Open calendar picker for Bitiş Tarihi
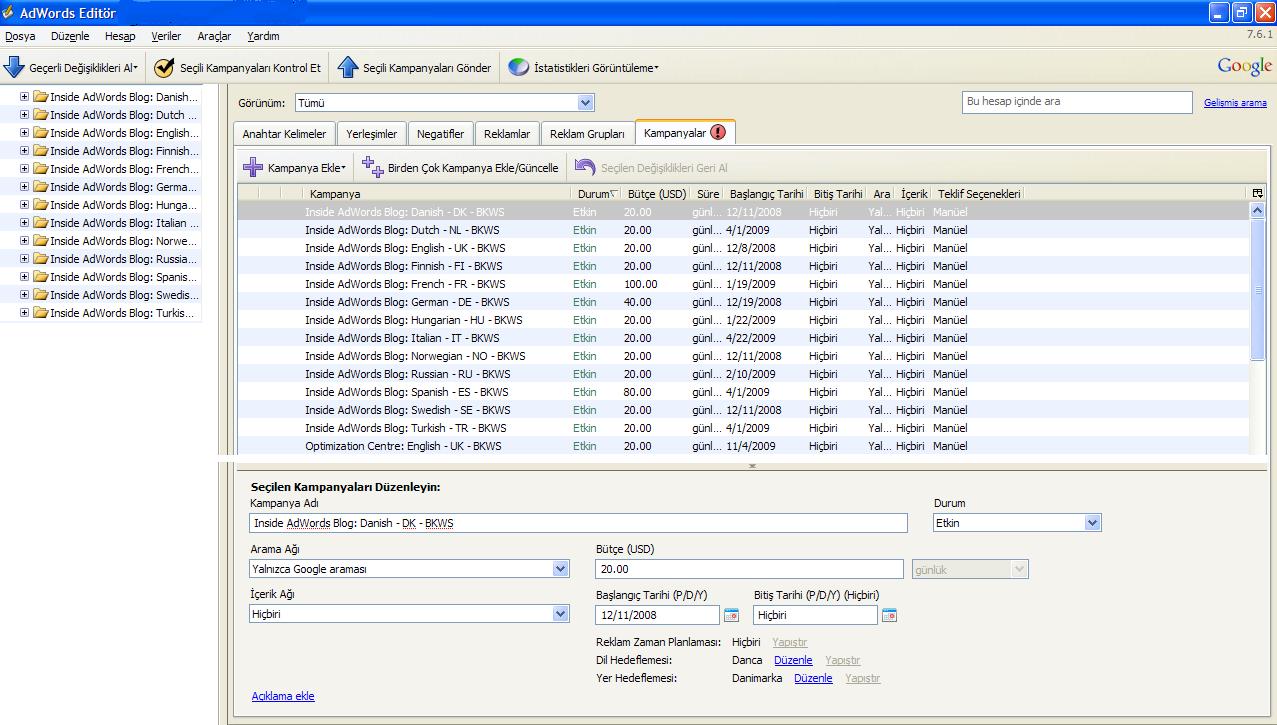The width and height of the screenshot is (1277, 725). (x=889, y=615)
